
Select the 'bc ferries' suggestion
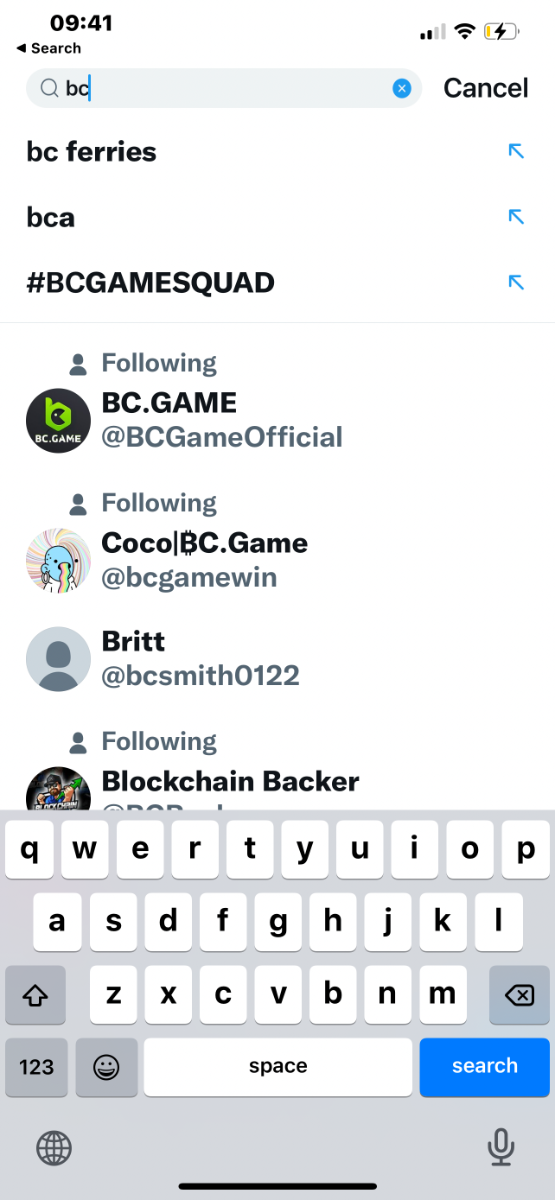(277, 152)
